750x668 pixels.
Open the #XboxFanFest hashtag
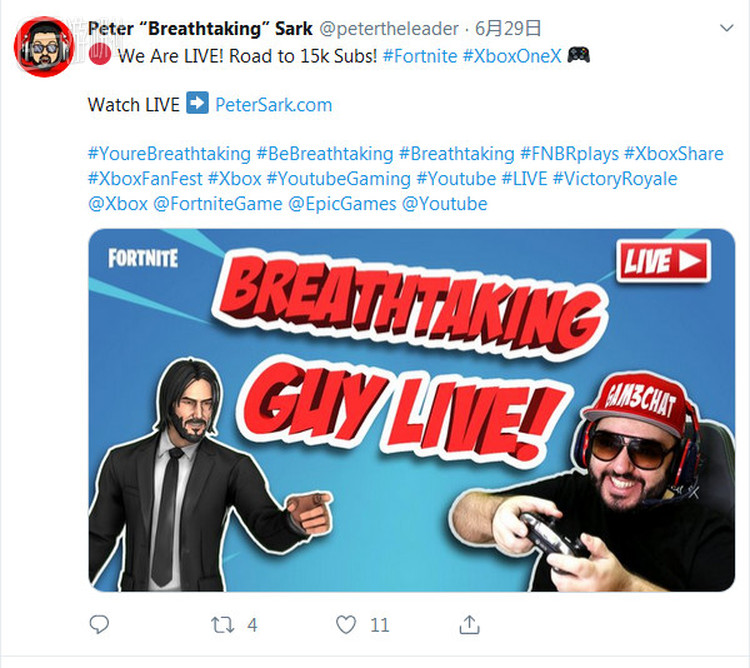pyautogui.click(x=145, y=179)
